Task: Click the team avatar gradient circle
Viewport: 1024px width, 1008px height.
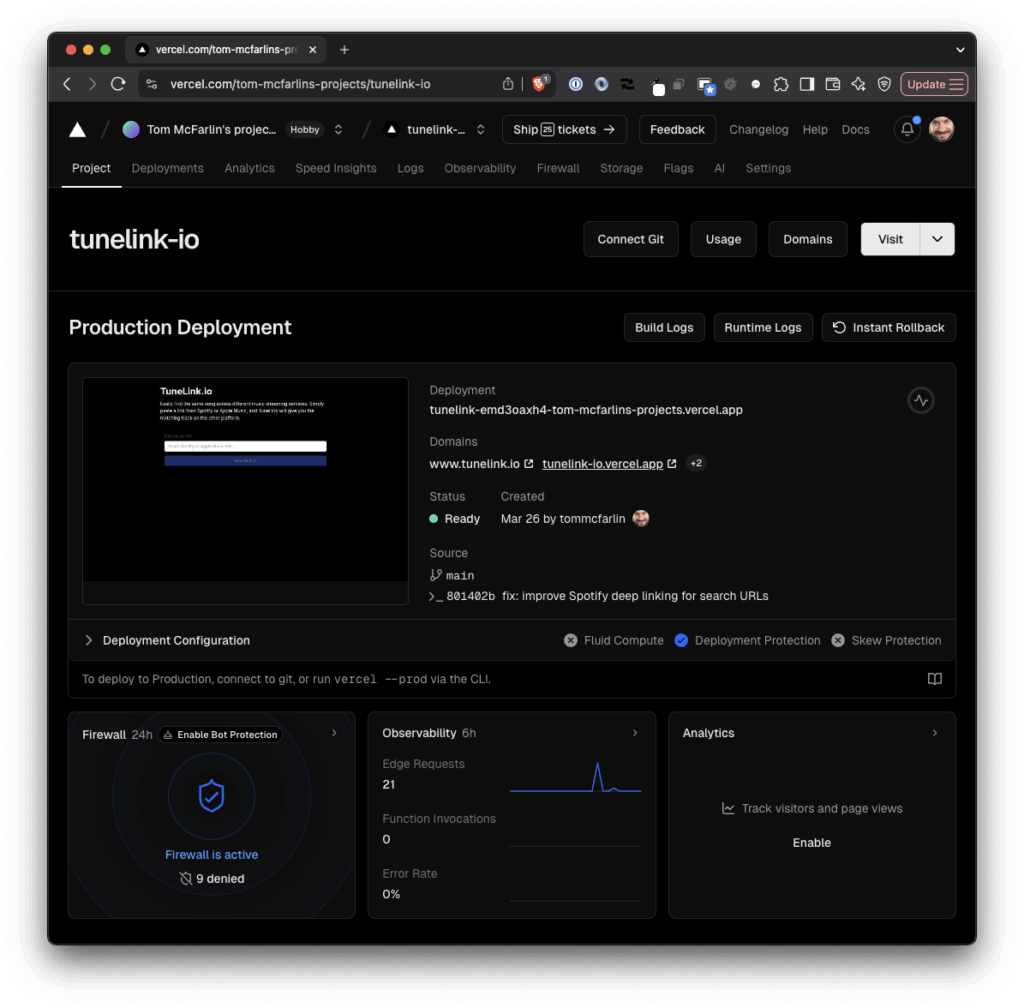Action: click(x=131, y=129)
